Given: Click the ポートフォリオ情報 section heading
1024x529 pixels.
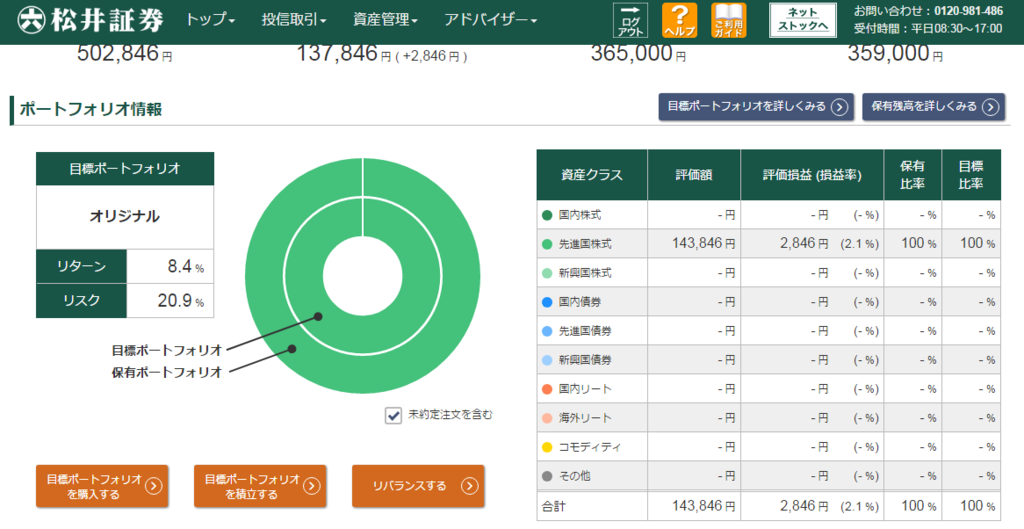Looking at the screenshot, I should click(91, 109).
